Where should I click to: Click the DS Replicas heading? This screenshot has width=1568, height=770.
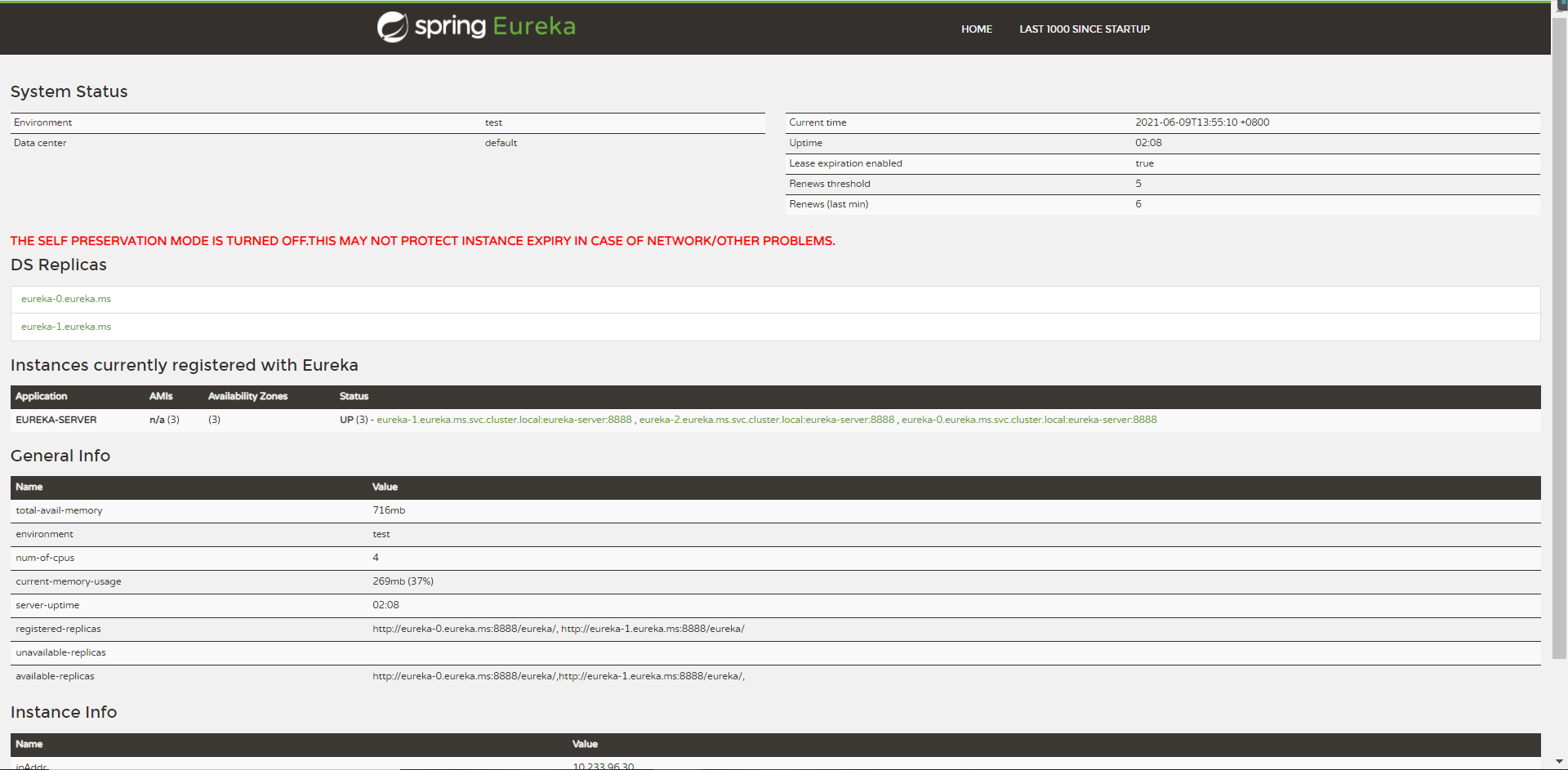59,265
